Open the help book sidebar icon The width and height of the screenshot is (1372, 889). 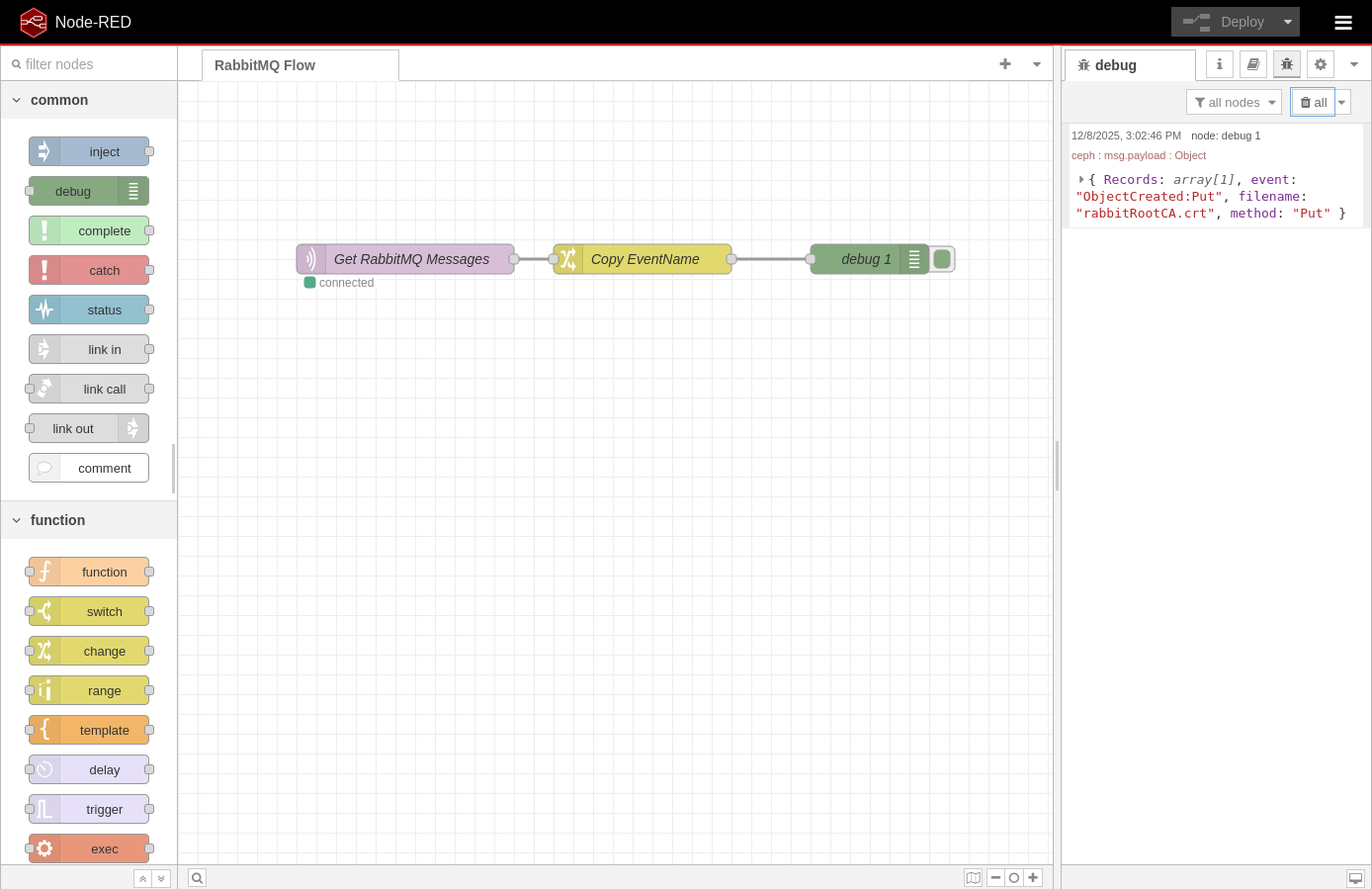[x=1252, y=64]
